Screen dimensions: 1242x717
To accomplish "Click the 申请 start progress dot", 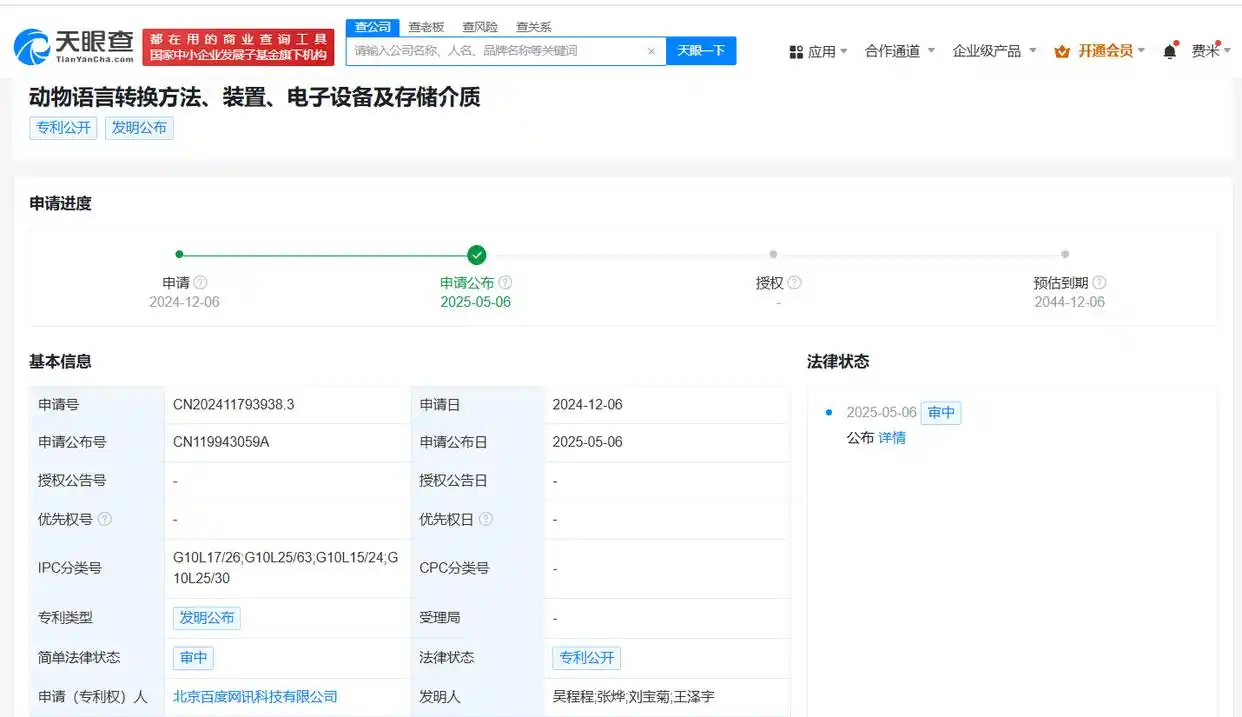I will click(179, 254).
